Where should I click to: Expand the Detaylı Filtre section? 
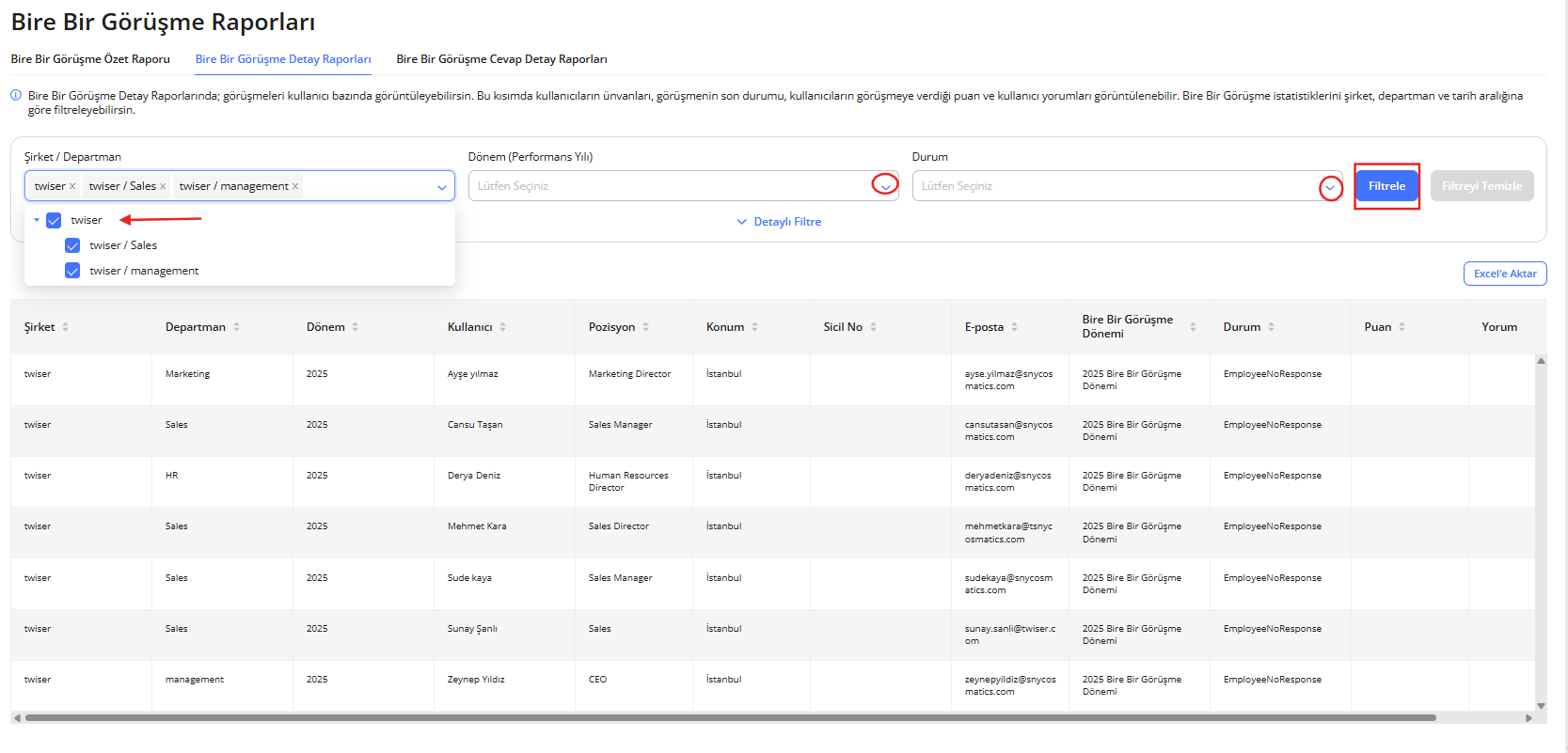pyautogui.click(x=779, y=222)
